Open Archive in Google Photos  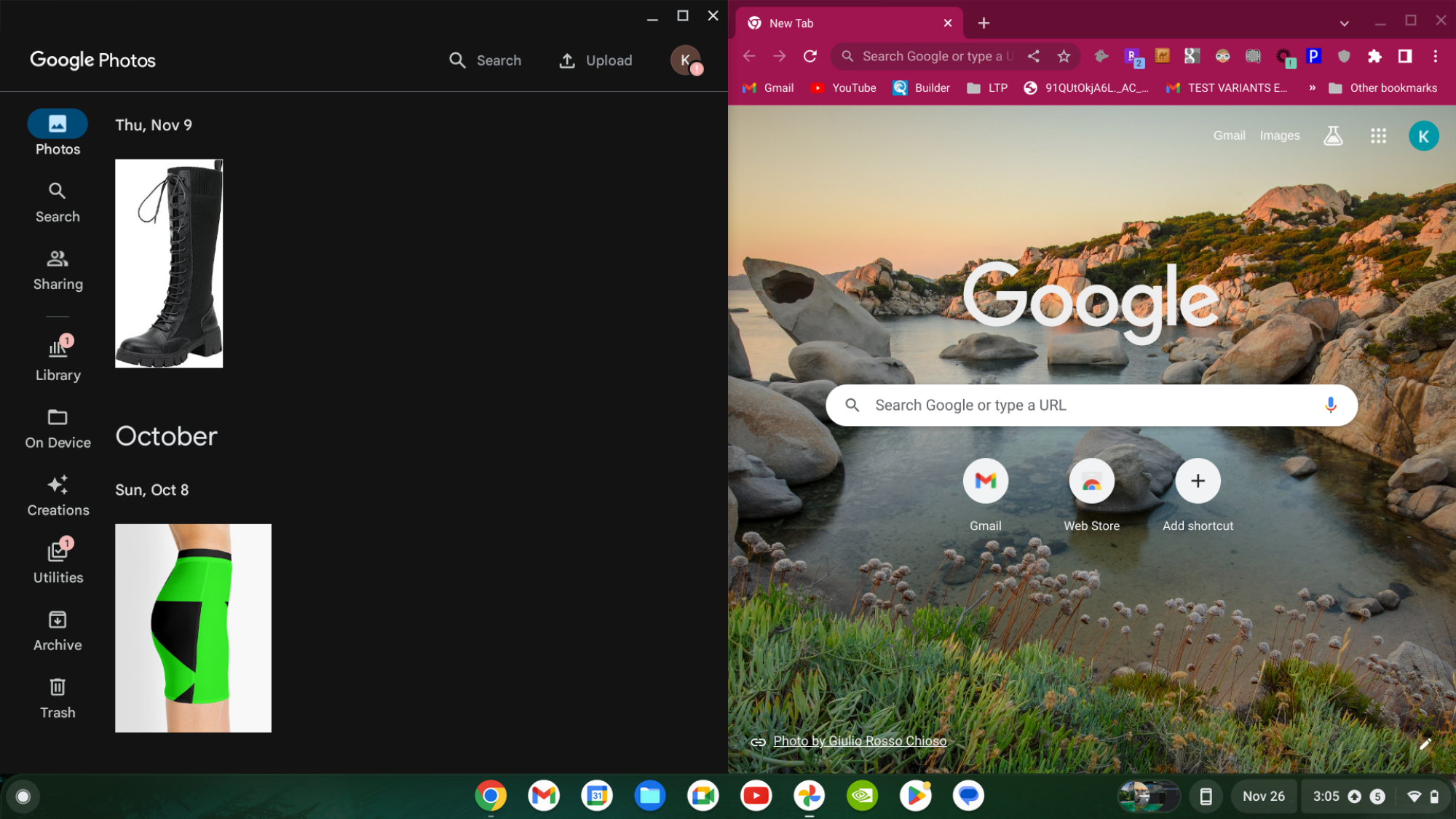[57, 631]
